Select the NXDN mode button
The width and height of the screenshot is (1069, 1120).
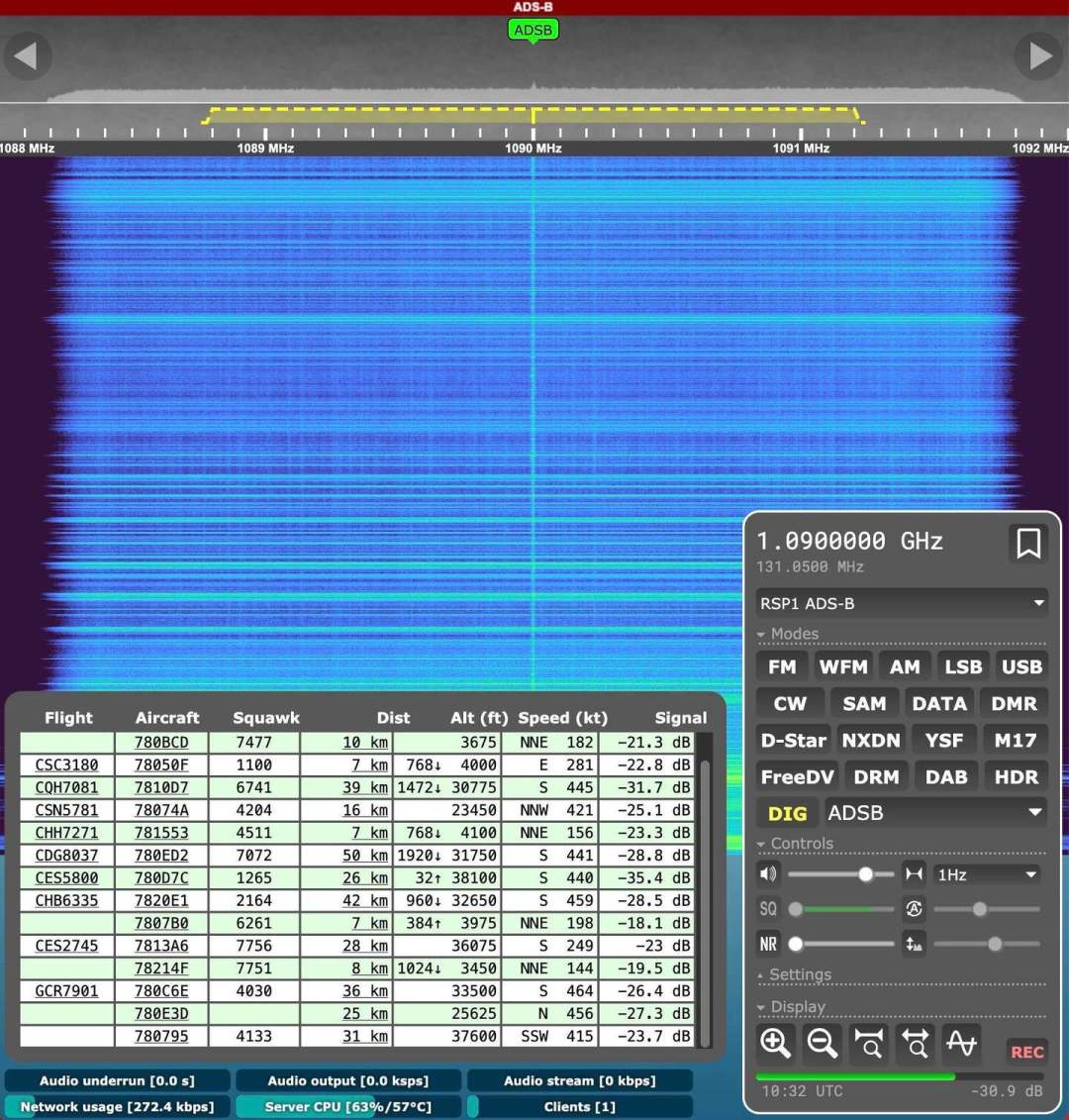(871, 740)
